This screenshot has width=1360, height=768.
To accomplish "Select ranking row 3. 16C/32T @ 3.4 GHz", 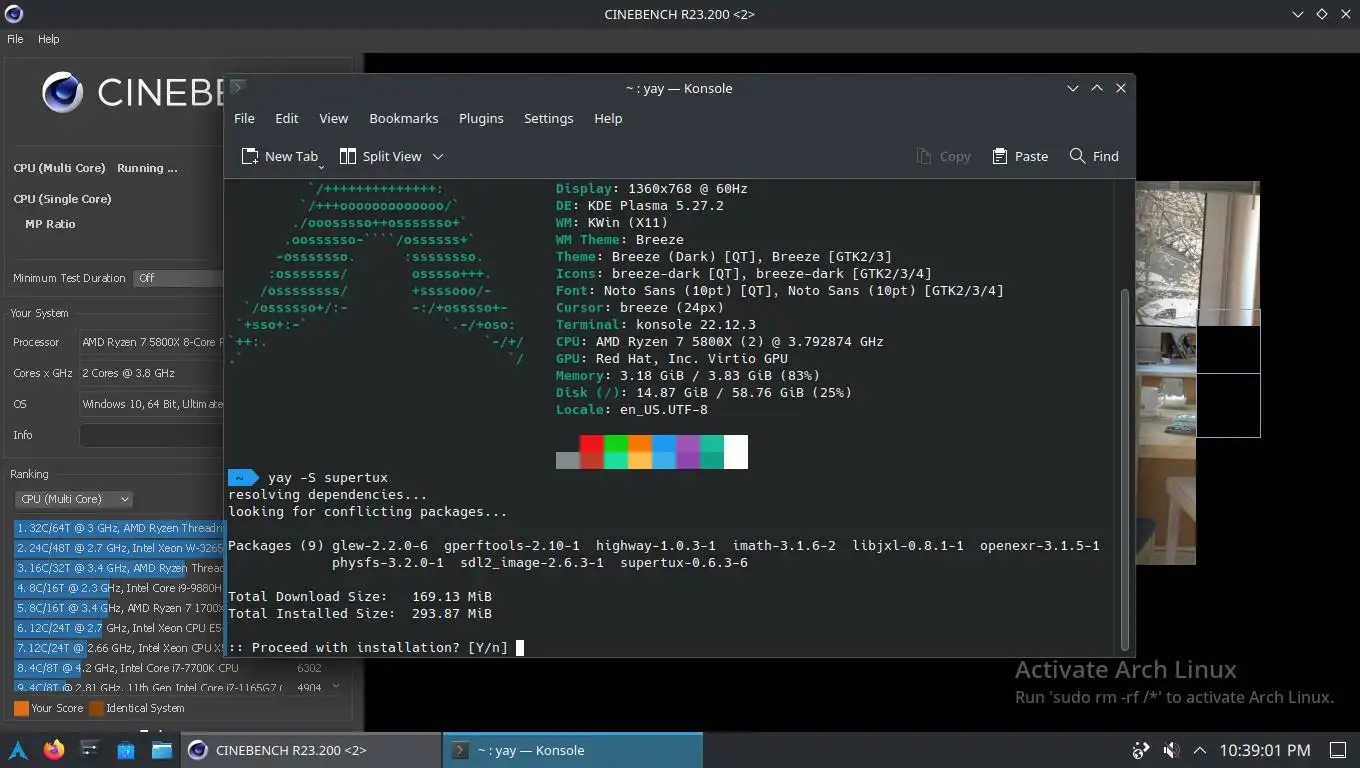I will point(119,568).
